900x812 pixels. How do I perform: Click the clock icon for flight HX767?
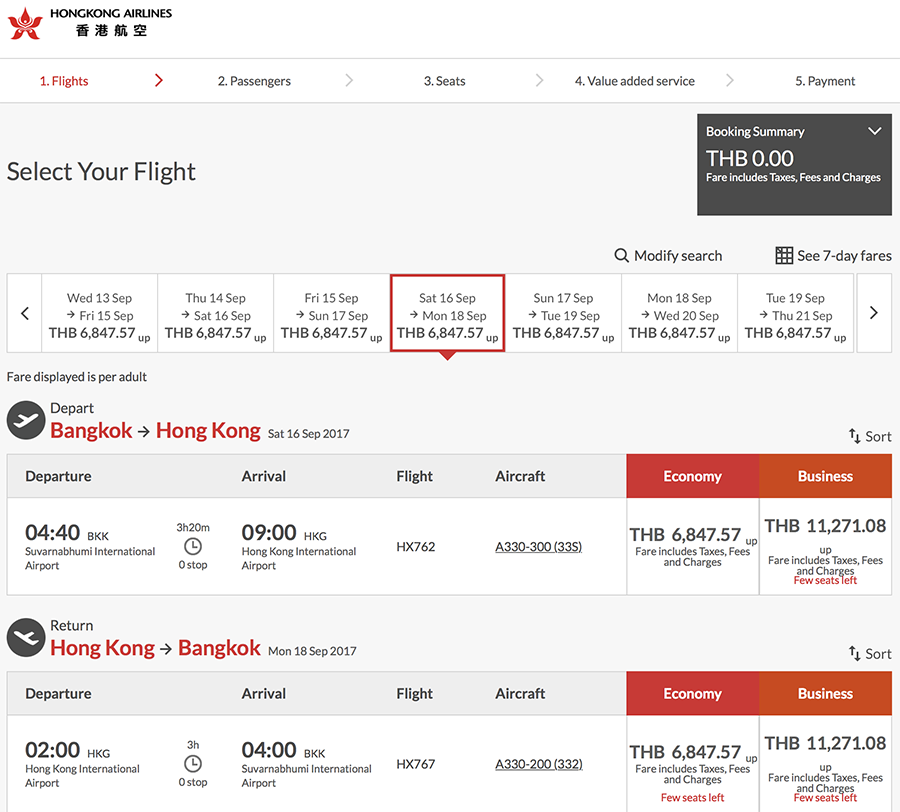193,764
